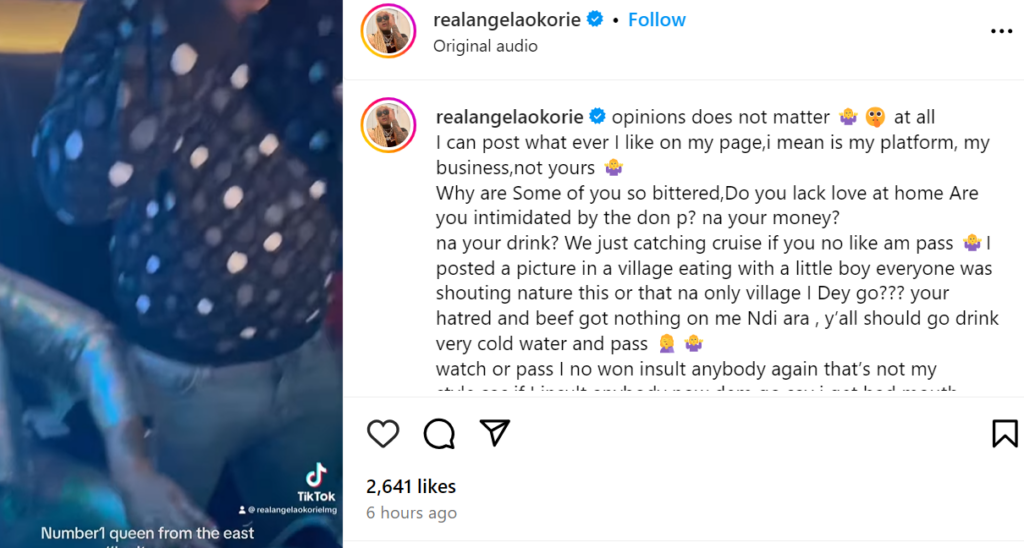Like the post with the heart icon
1024x548 pixels.
[x=383, y=433]
